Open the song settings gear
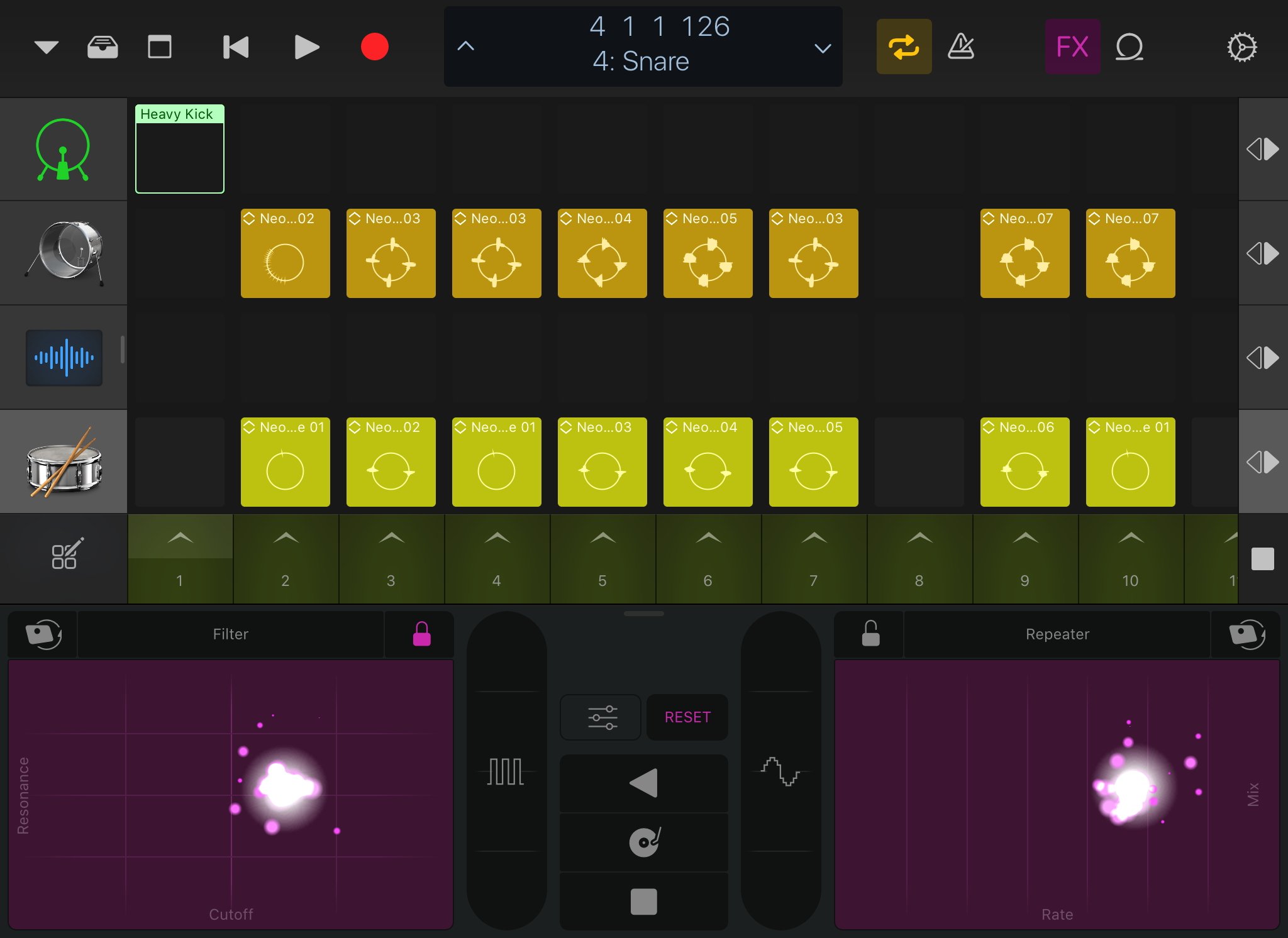1288x938 pixels. [1241, 47]
